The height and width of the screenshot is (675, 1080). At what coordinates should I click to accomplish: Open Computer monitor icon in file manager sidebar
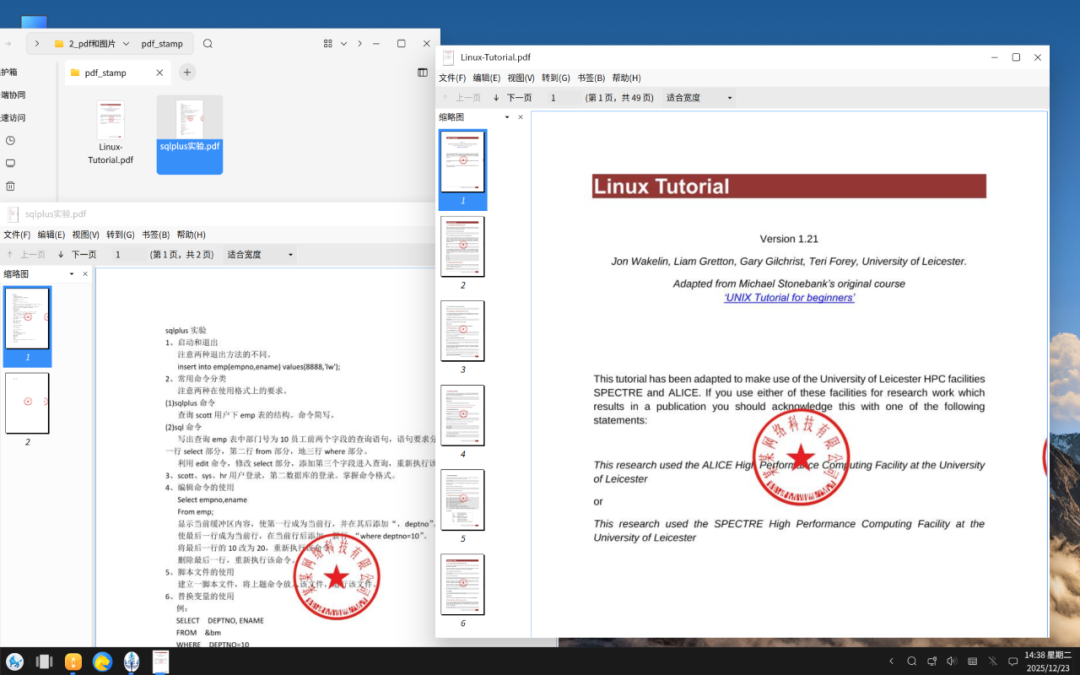point(10,163)
